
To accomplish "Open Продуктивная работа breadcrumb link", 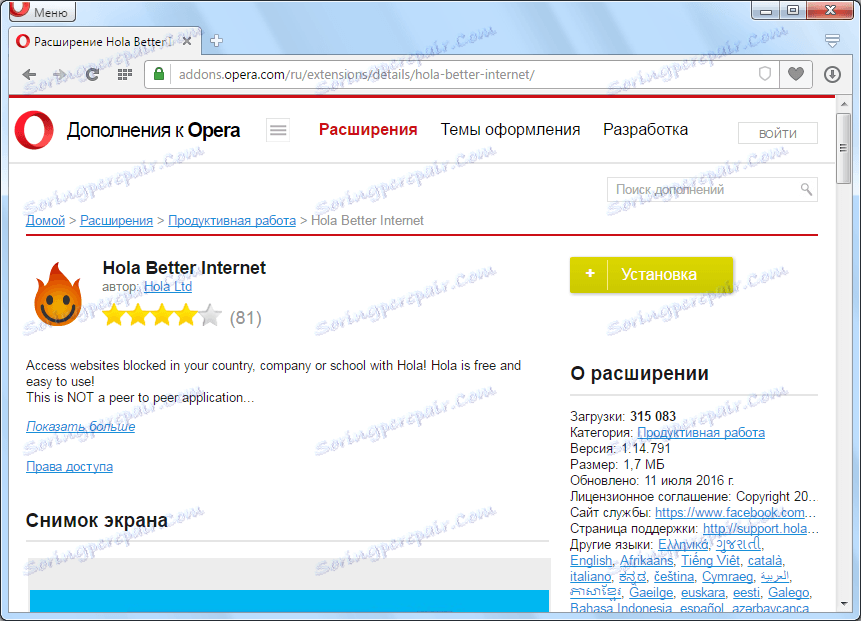I will [232, 221].
